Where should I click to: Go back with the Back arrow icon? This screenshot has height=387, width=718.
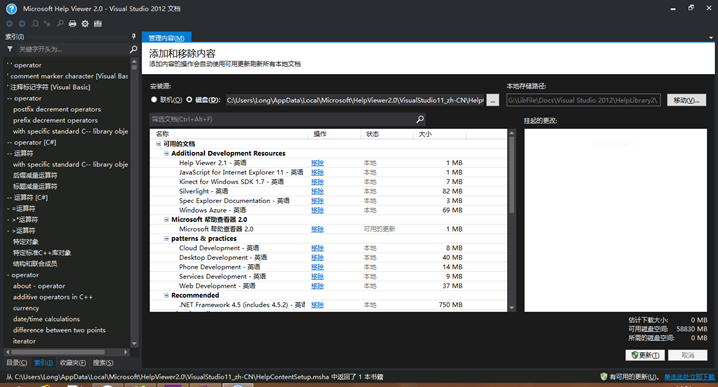9,24
